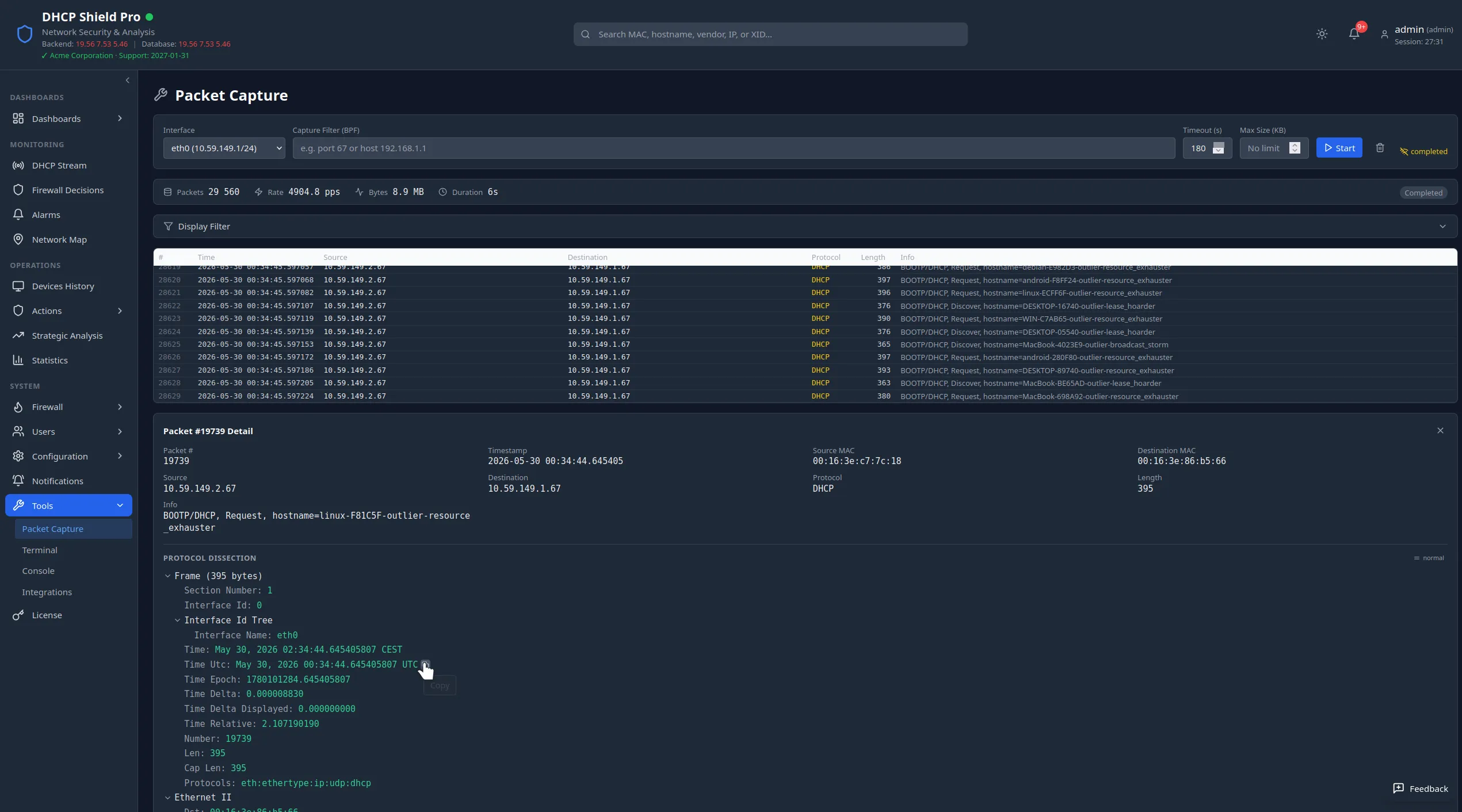Open the Interface eth0 dropdown
1462x812 pixels.
pyautogui.click(x=224, y=148)
